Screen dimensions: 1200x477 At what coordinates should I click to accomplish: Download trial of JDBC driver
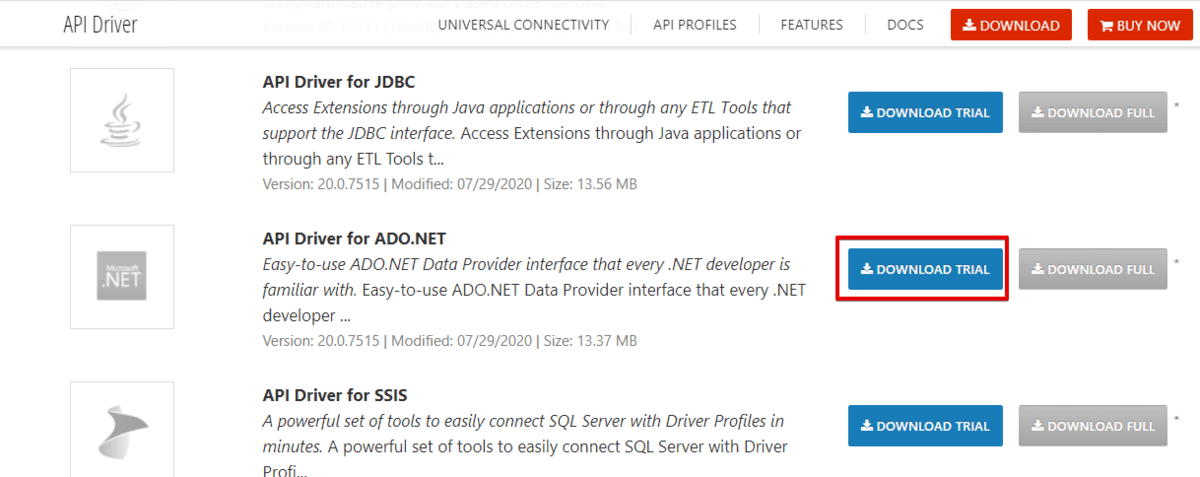click(x=925, y=113)
